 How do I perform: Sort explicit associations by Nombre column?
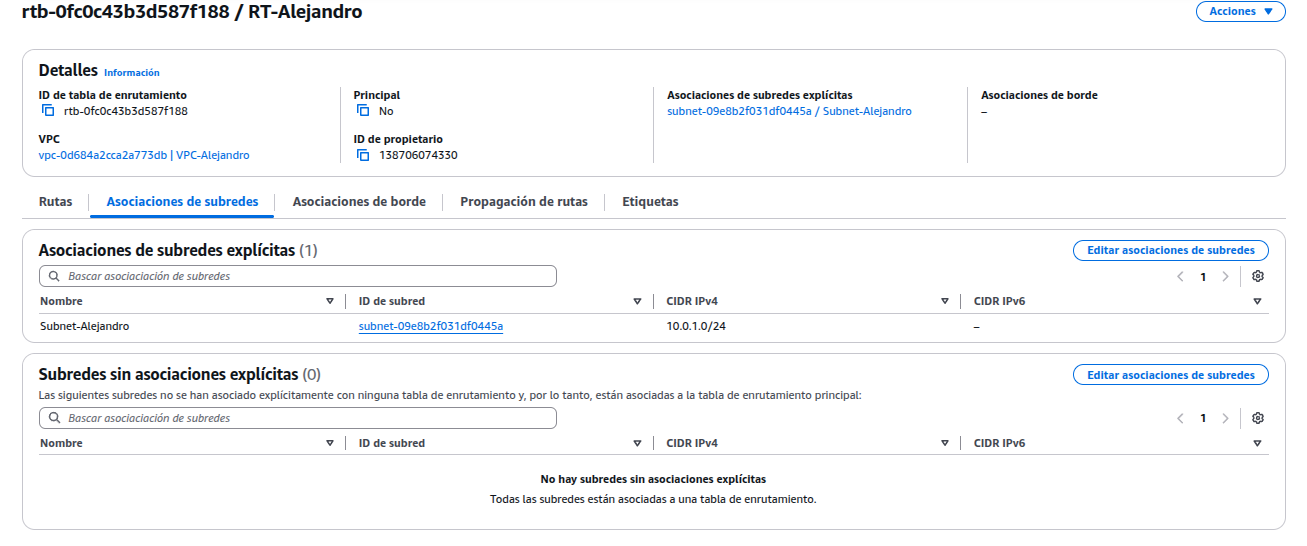330,301
